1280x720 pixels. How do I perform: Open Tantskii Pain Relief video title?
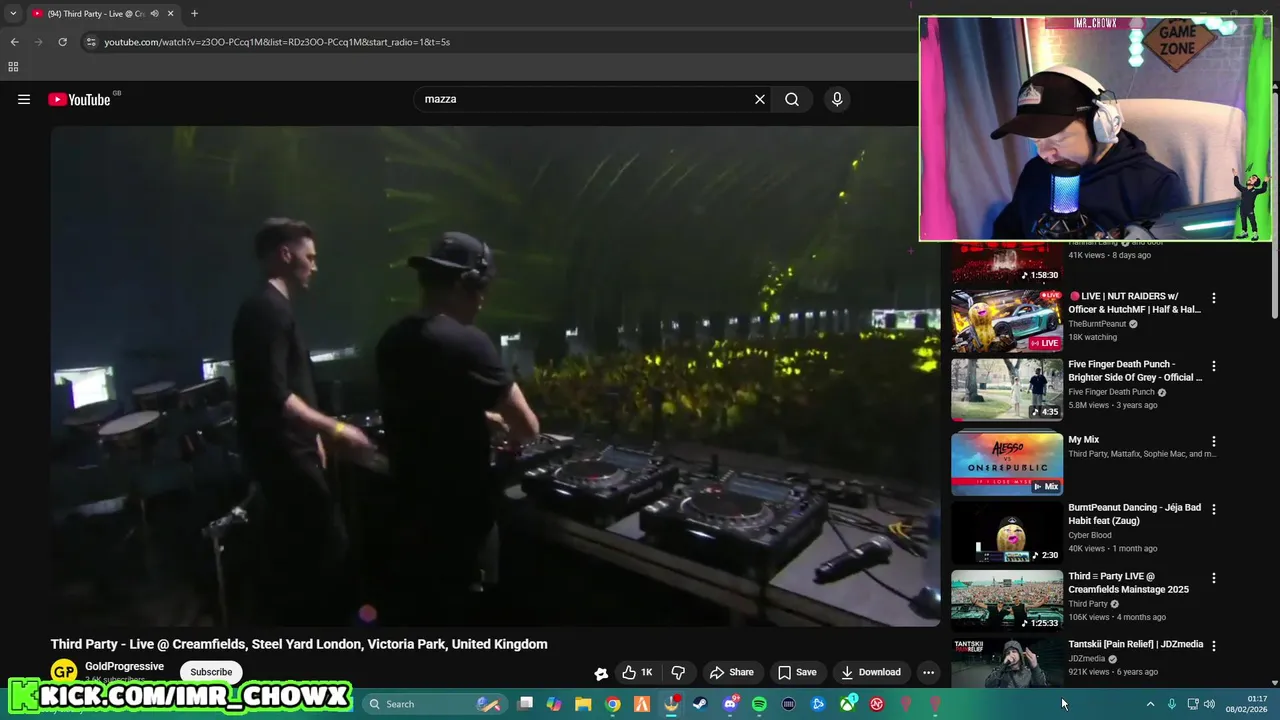coord(1136,644)
